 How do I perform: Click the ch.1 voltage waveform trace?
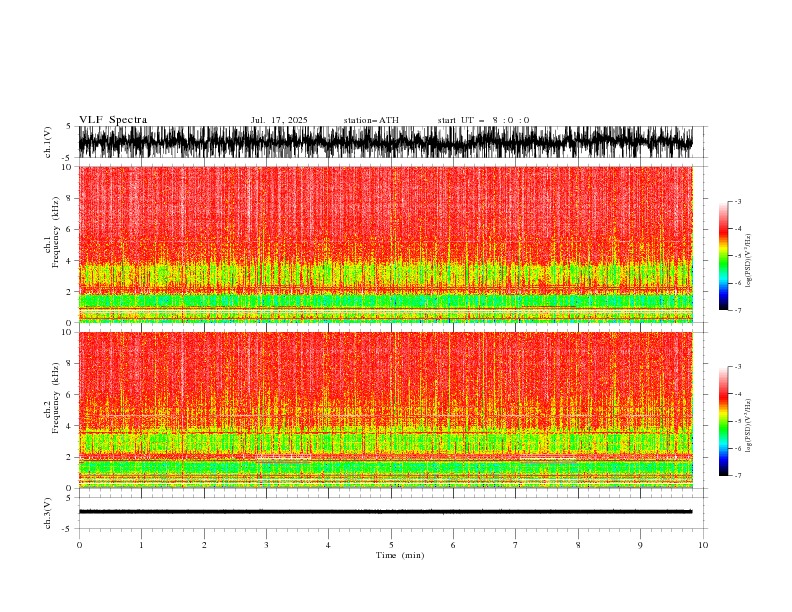pos(385,142)
